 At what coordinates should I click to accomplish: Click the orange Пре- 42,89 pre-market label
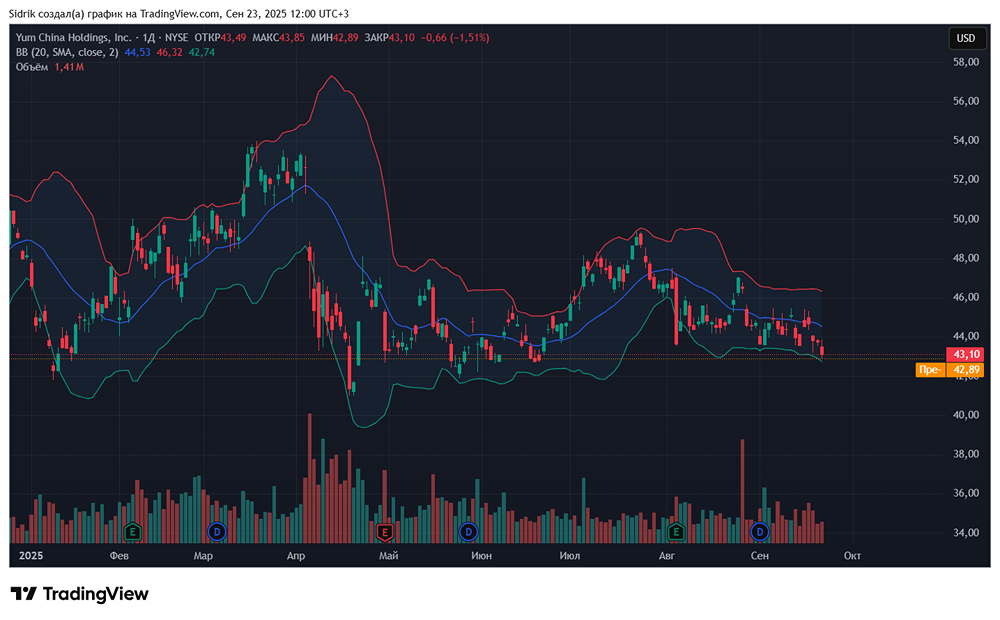pos(950,370)
